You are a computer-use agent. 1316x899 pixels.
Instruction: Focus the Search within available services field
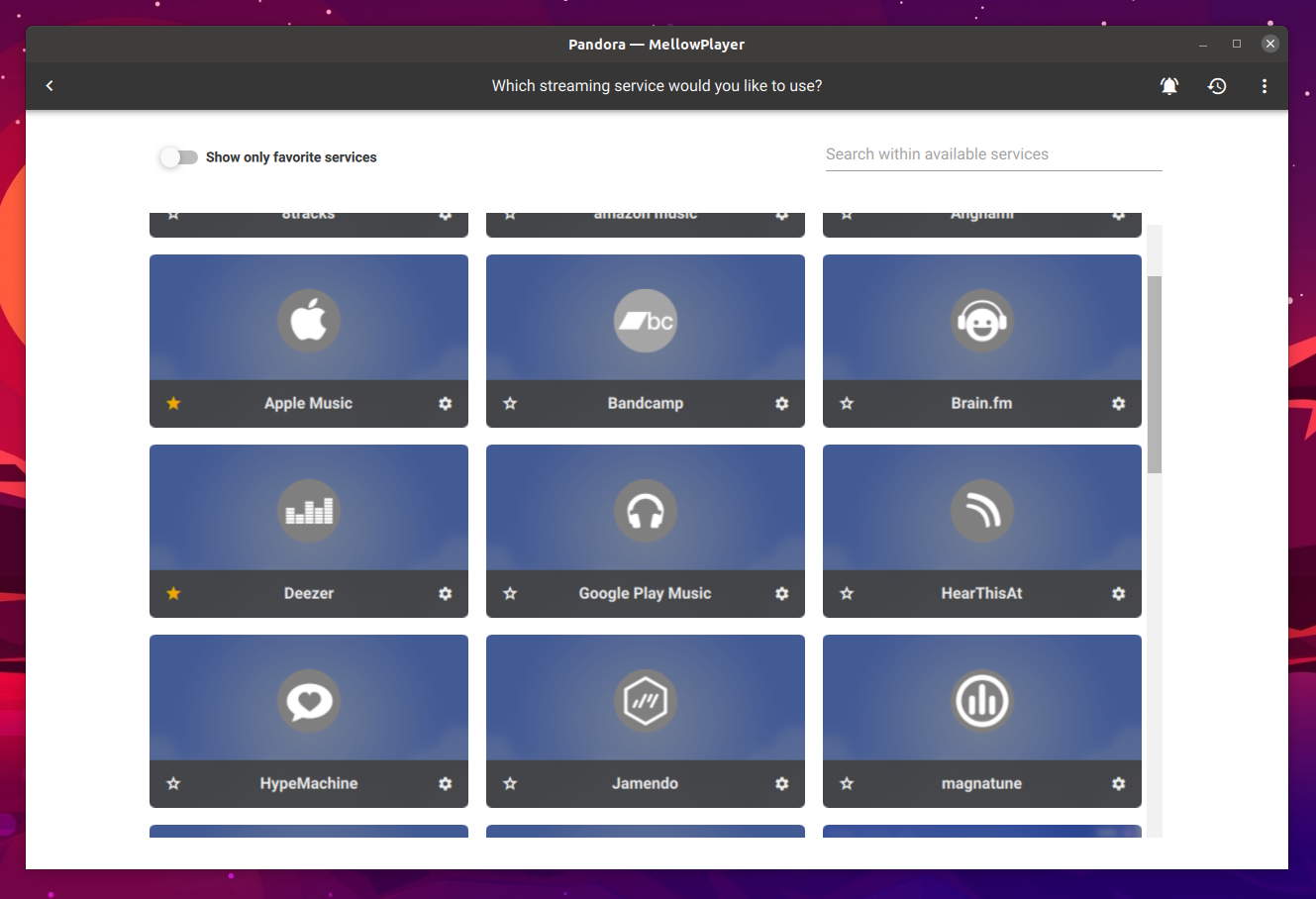993,154
